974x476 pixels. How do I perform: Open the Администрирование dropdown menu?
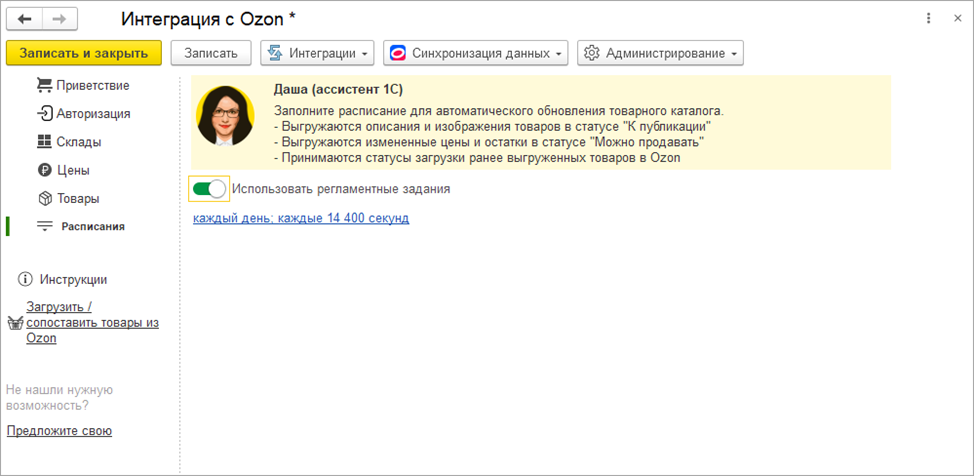coord(660,52)
